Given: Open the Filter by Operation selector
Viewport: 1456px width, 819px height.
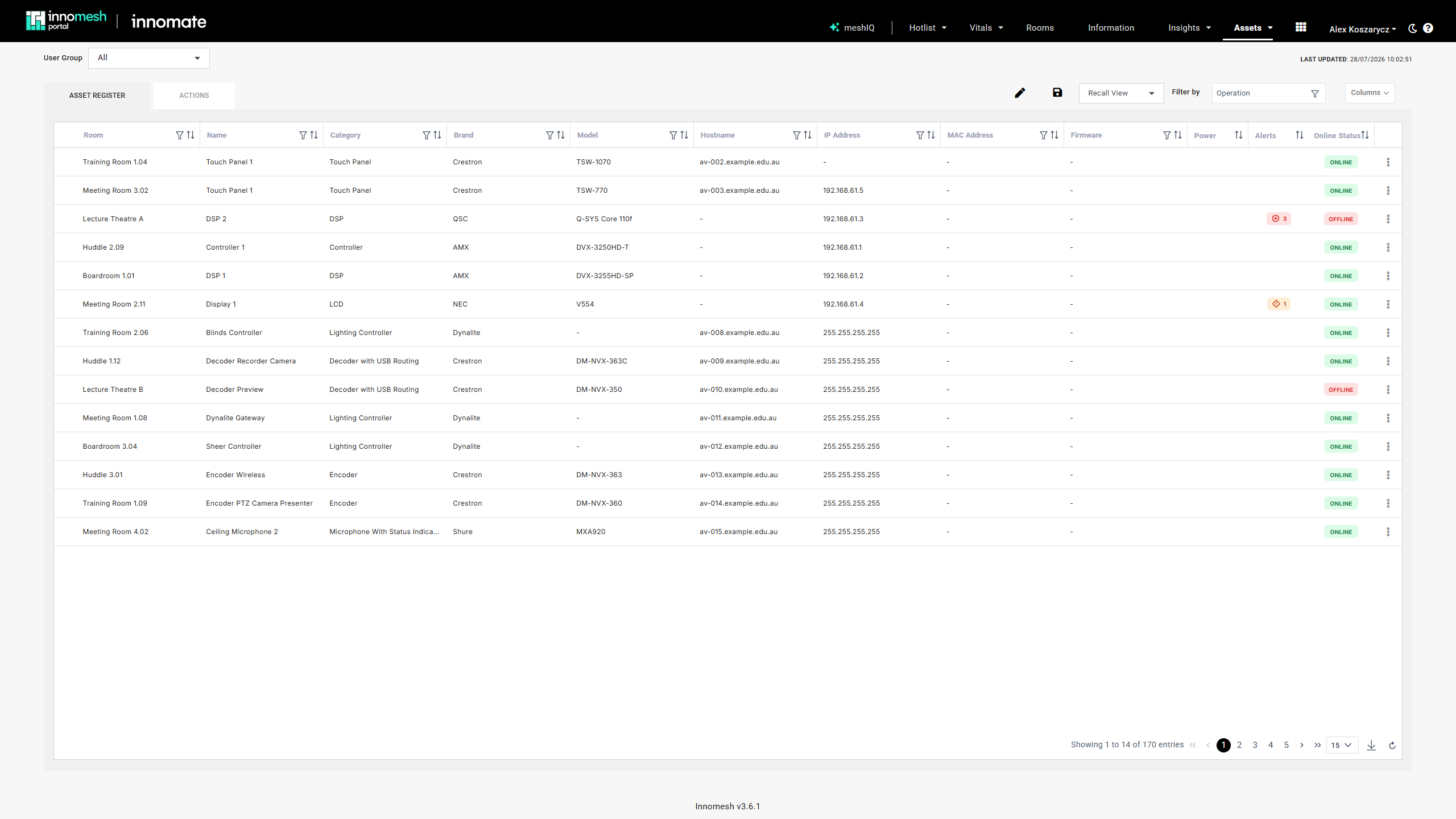Looking at the screenshot, I should point(1268,93).
